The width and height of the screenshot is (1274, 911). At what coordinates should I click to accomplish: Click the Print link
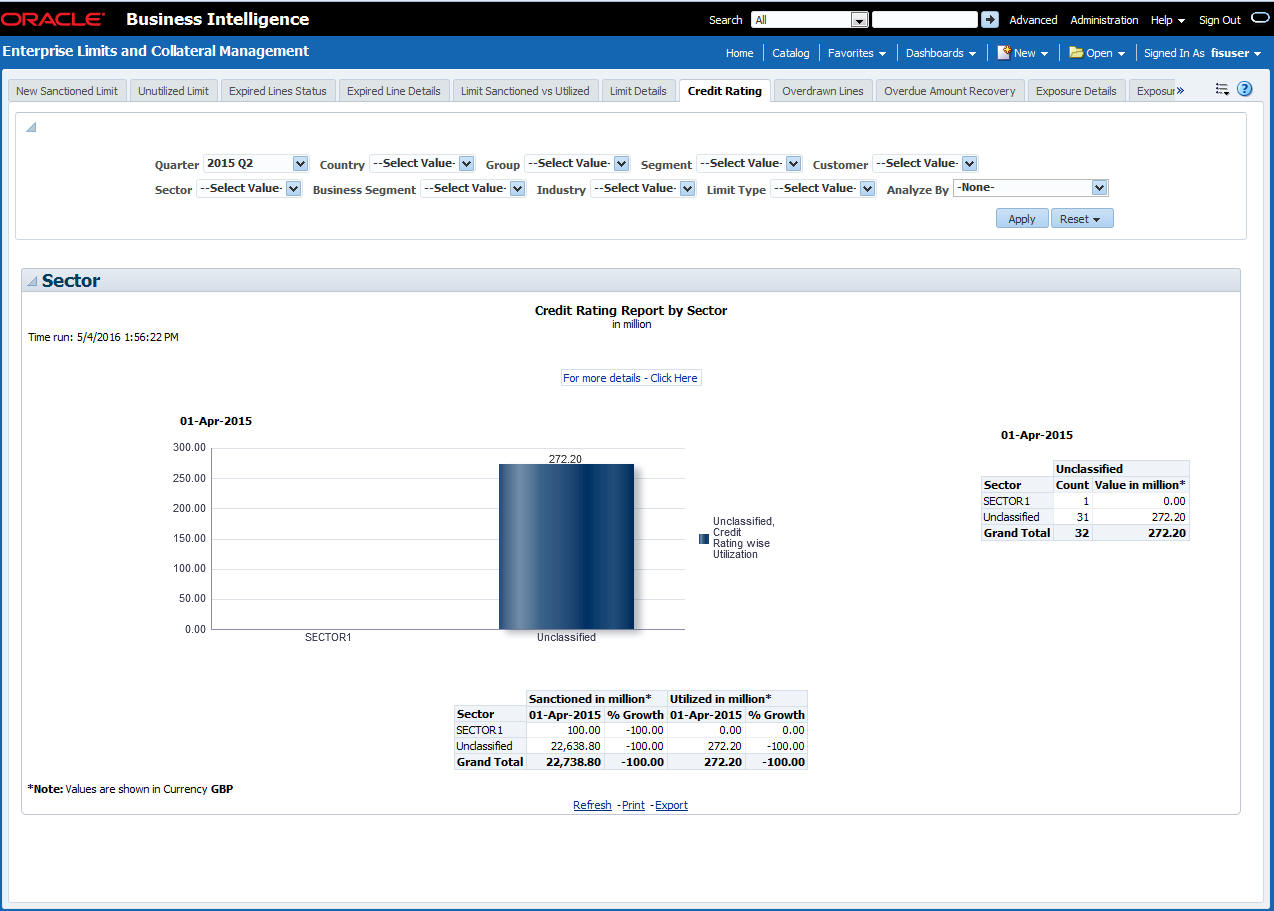[633, 805]
